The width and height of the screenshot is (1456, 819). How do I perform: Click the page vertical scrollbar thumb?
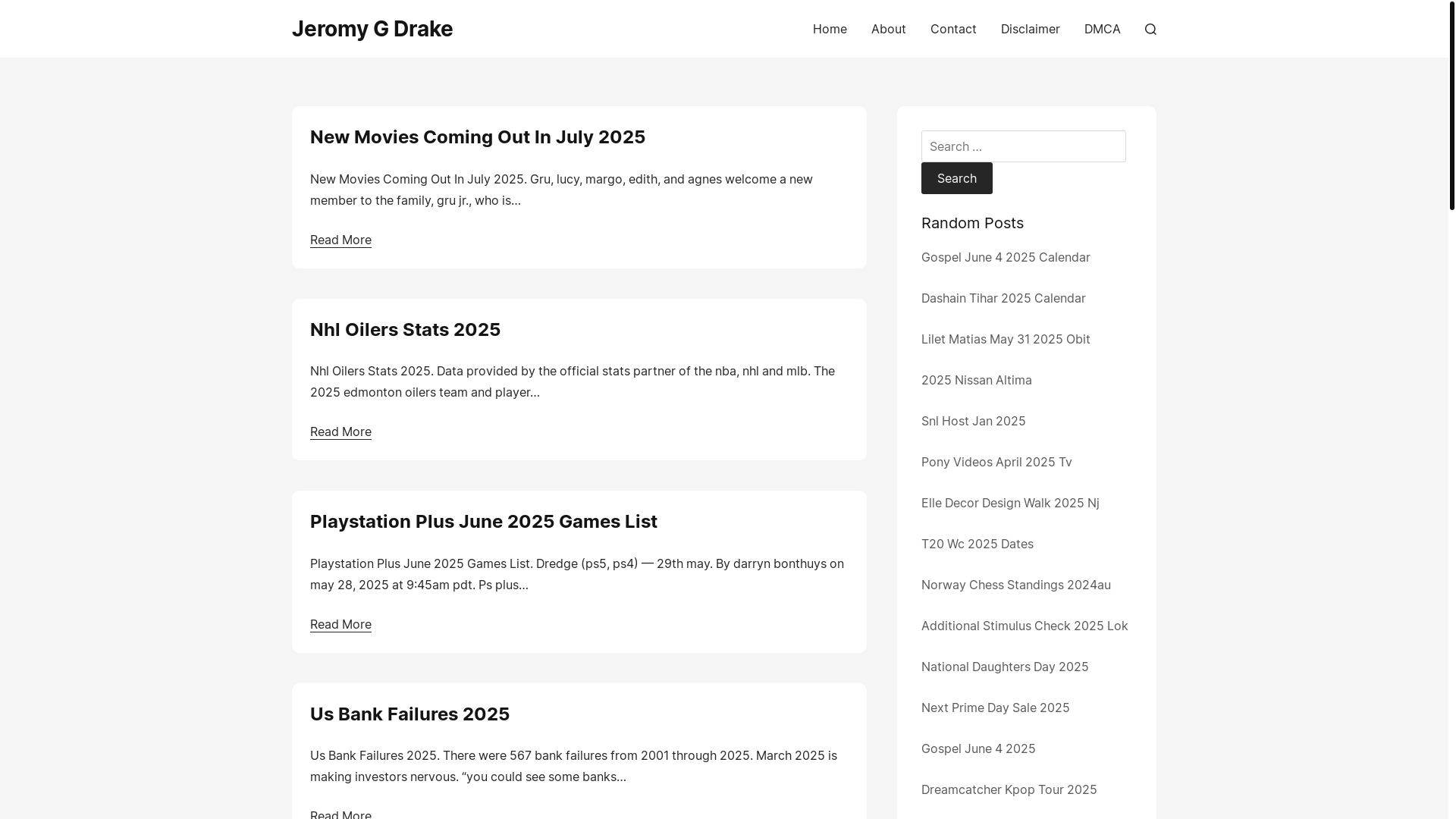pyautogui.click(x=1451, y=105)
